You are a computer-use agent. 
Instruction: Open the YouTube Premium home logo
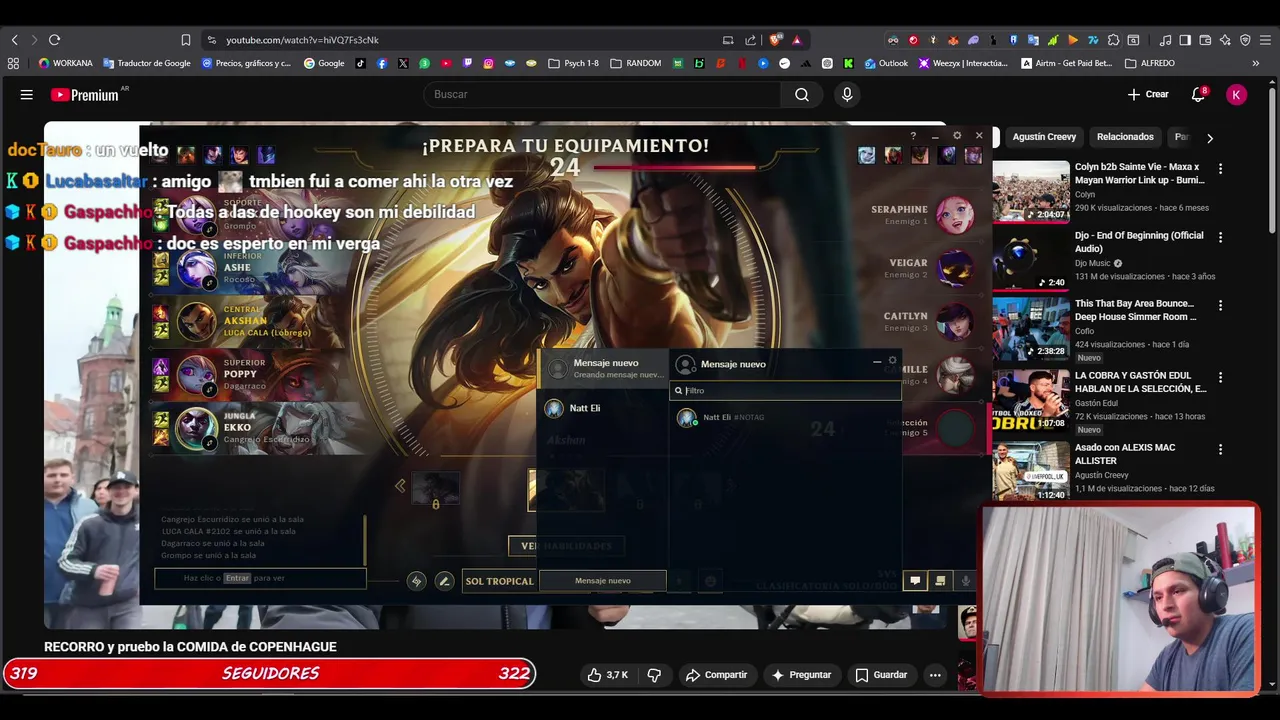point(85,94)
